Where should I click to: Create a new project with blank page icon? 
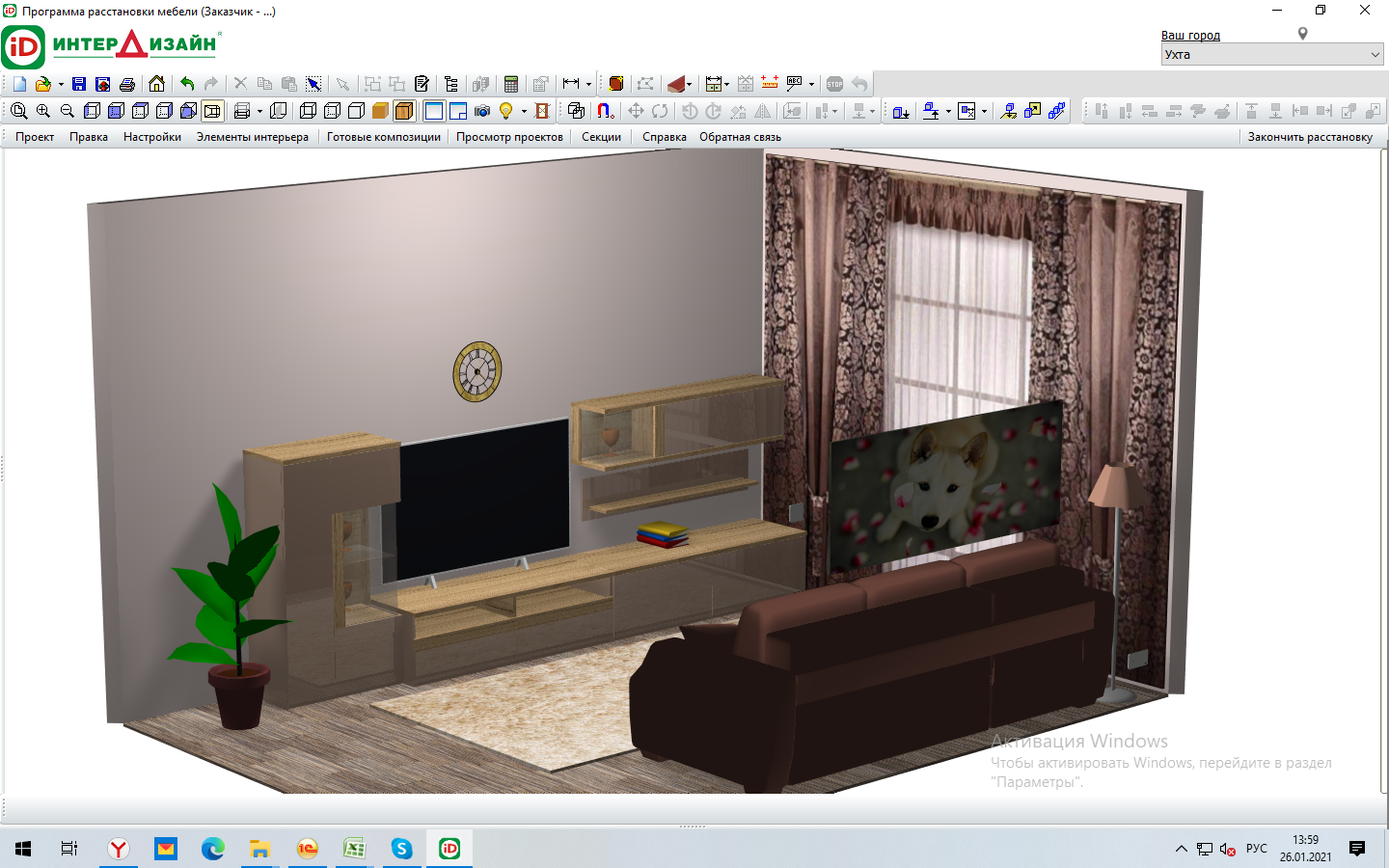pos(19,84)
